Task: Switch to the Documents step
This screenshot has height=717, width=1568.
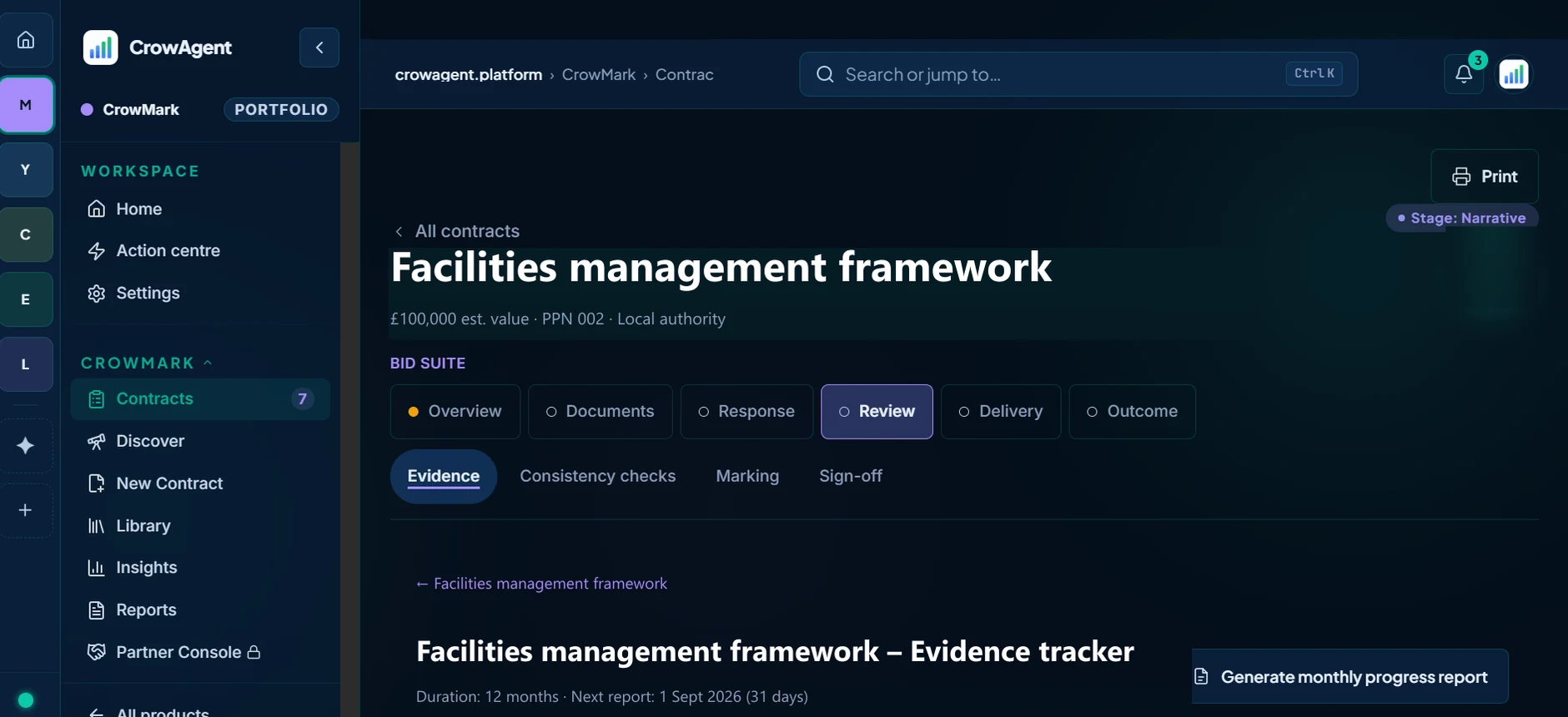Action: click(x=601, y=412)
